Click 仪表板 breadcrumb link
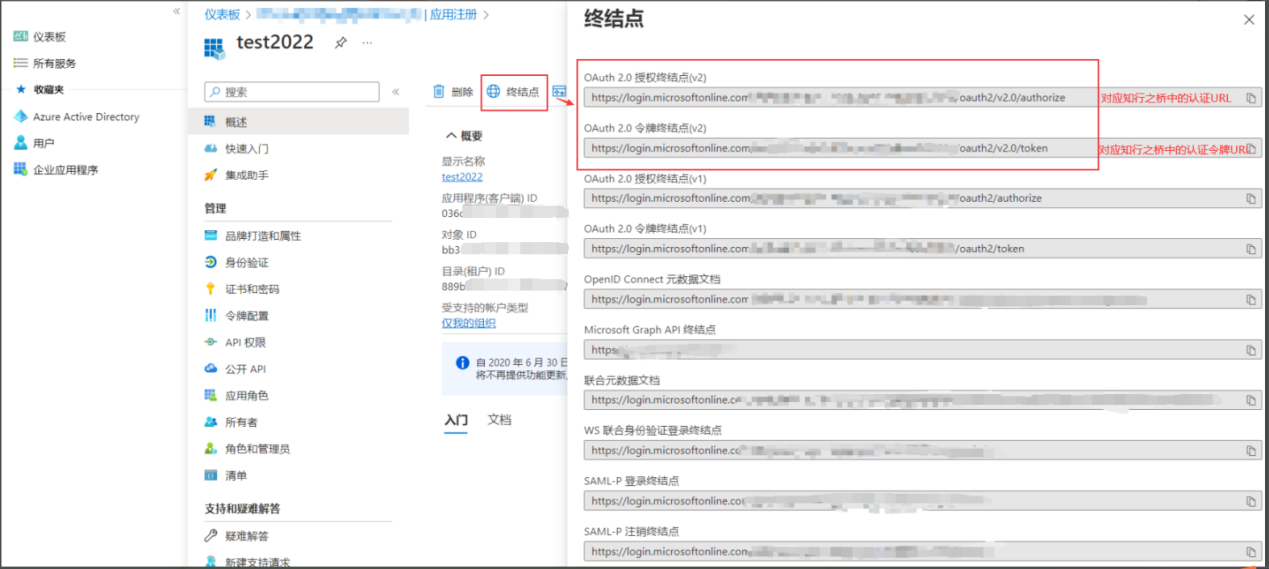 (x=221, y=15)
